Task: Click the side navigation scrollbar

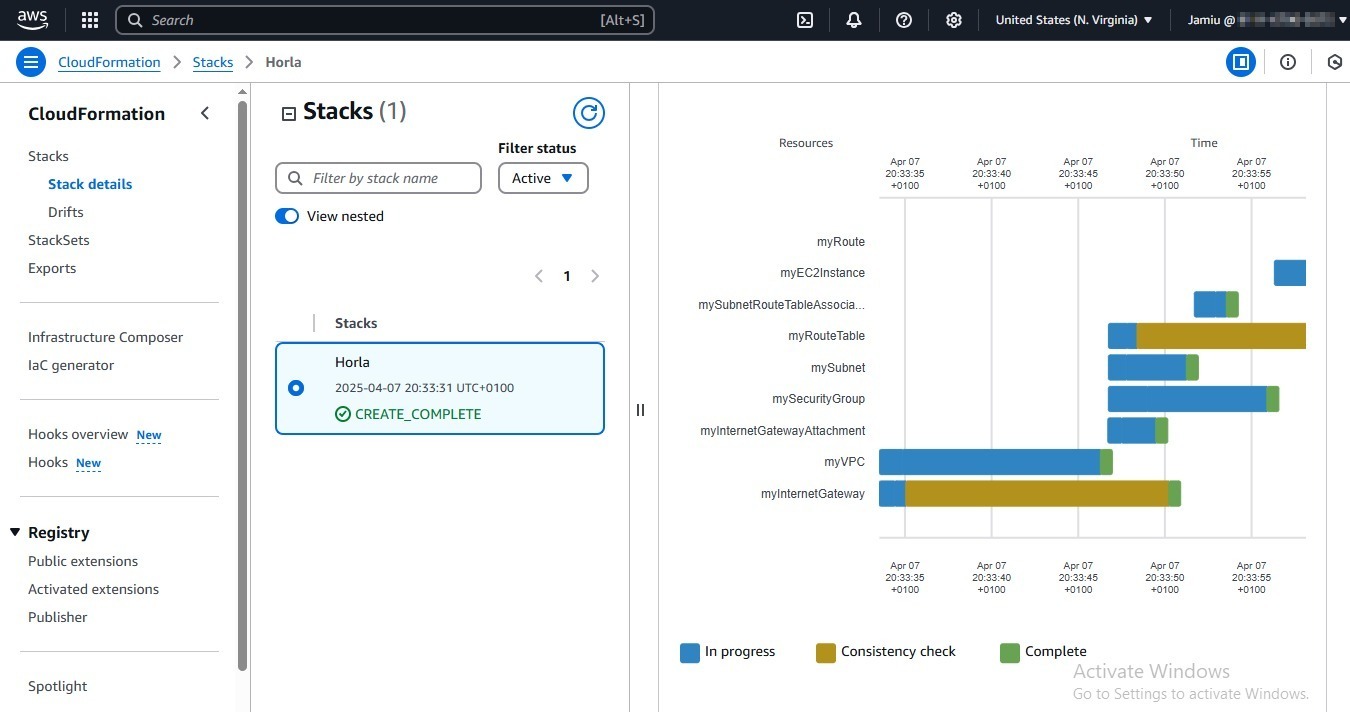Action: 242,385
